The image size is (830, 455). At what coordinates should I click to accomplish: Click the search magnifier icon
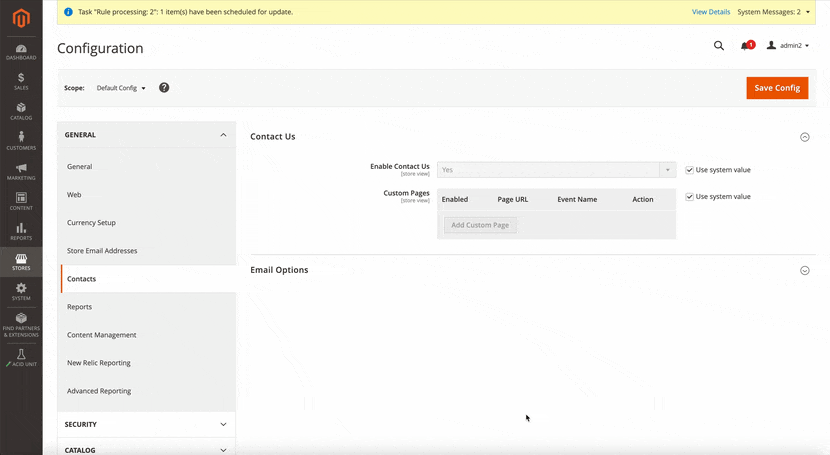point(718,46)
